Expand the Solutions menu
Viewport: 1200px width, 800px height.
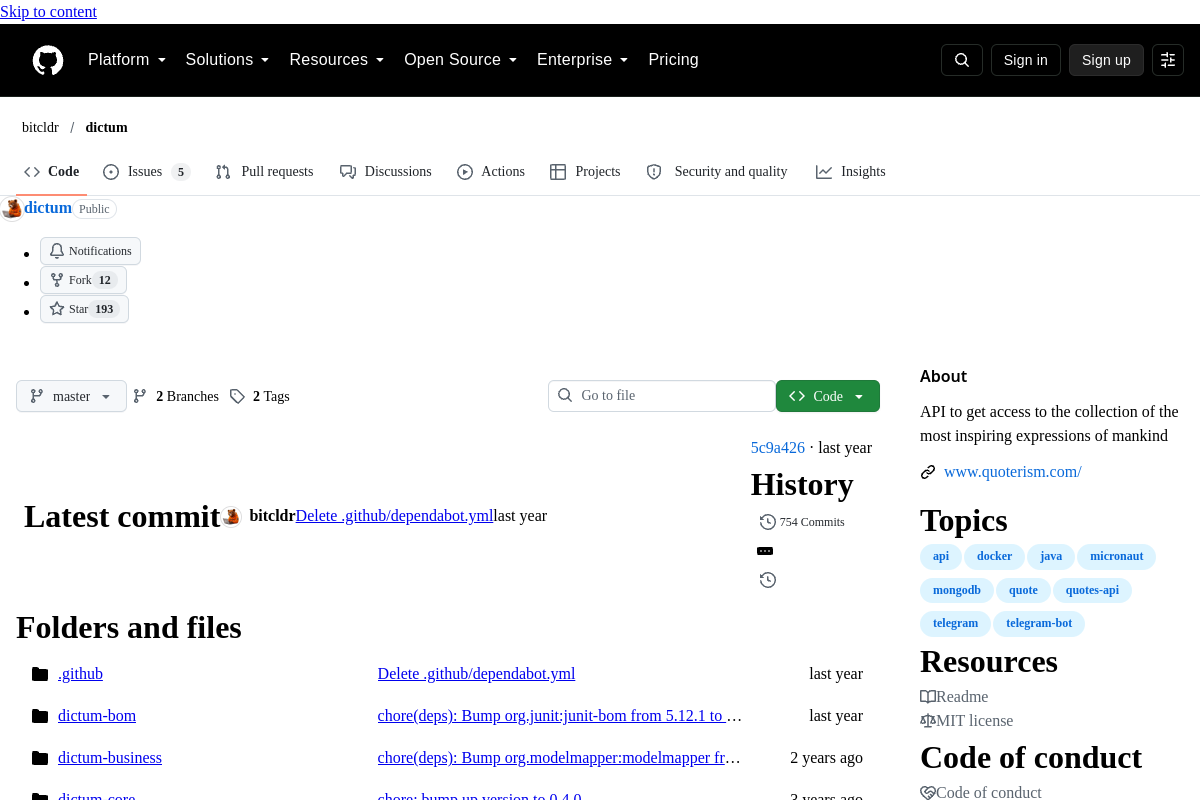[228, 60]
